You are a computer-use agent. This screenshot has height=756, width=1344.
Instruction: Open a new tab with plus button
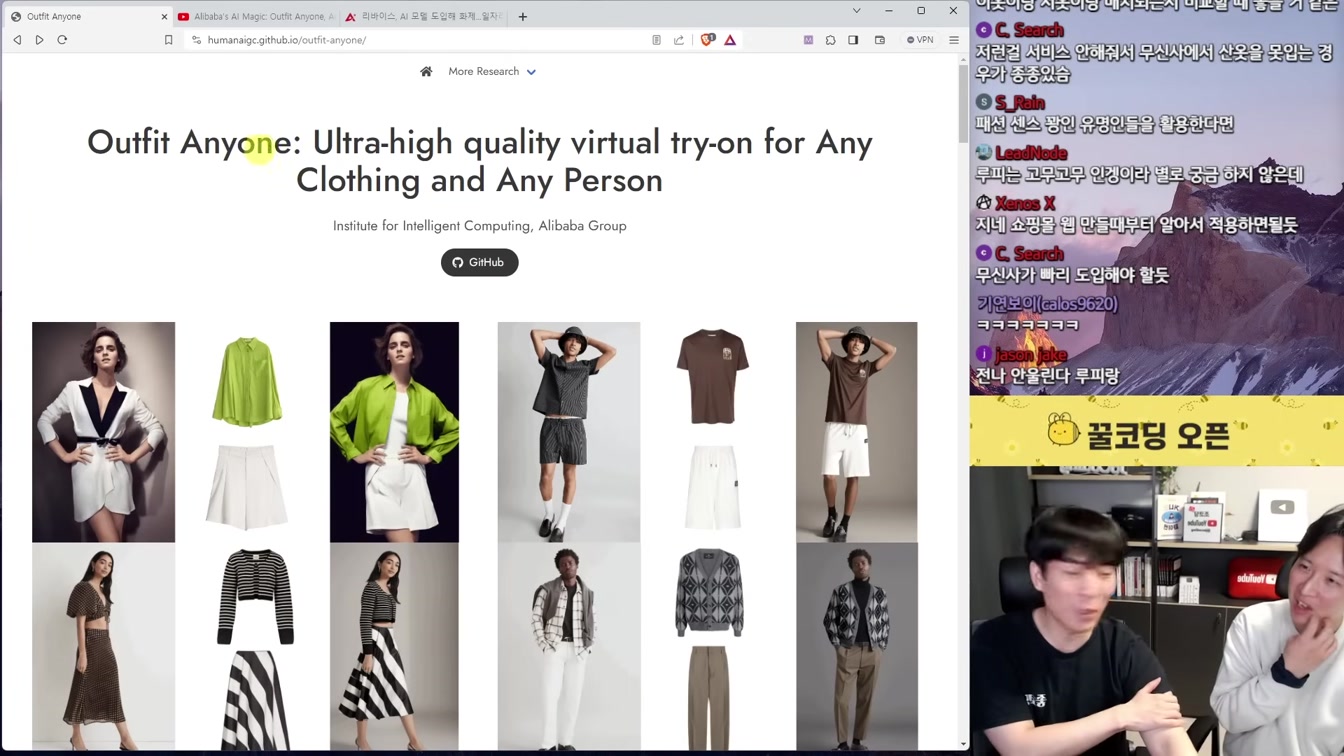point(522,16)
